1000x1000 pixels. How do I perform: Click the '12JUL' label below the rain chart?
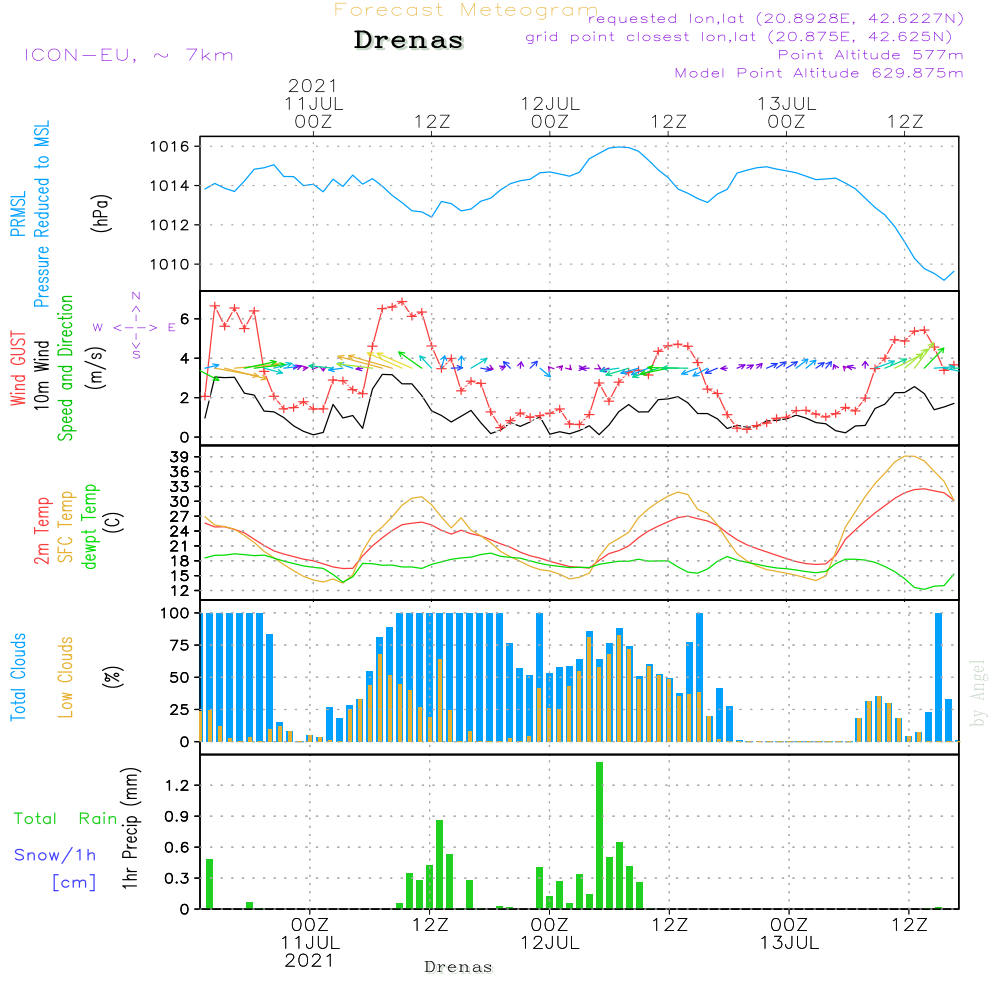point(550,943)
